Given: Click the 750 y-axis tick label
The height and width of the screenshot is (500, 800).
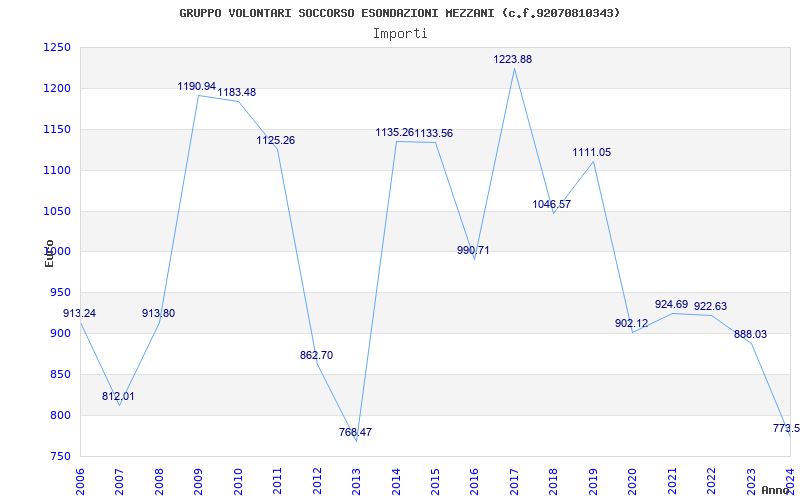Looking at the screenshot, I should pyautogui.click(x=59, y=456).
